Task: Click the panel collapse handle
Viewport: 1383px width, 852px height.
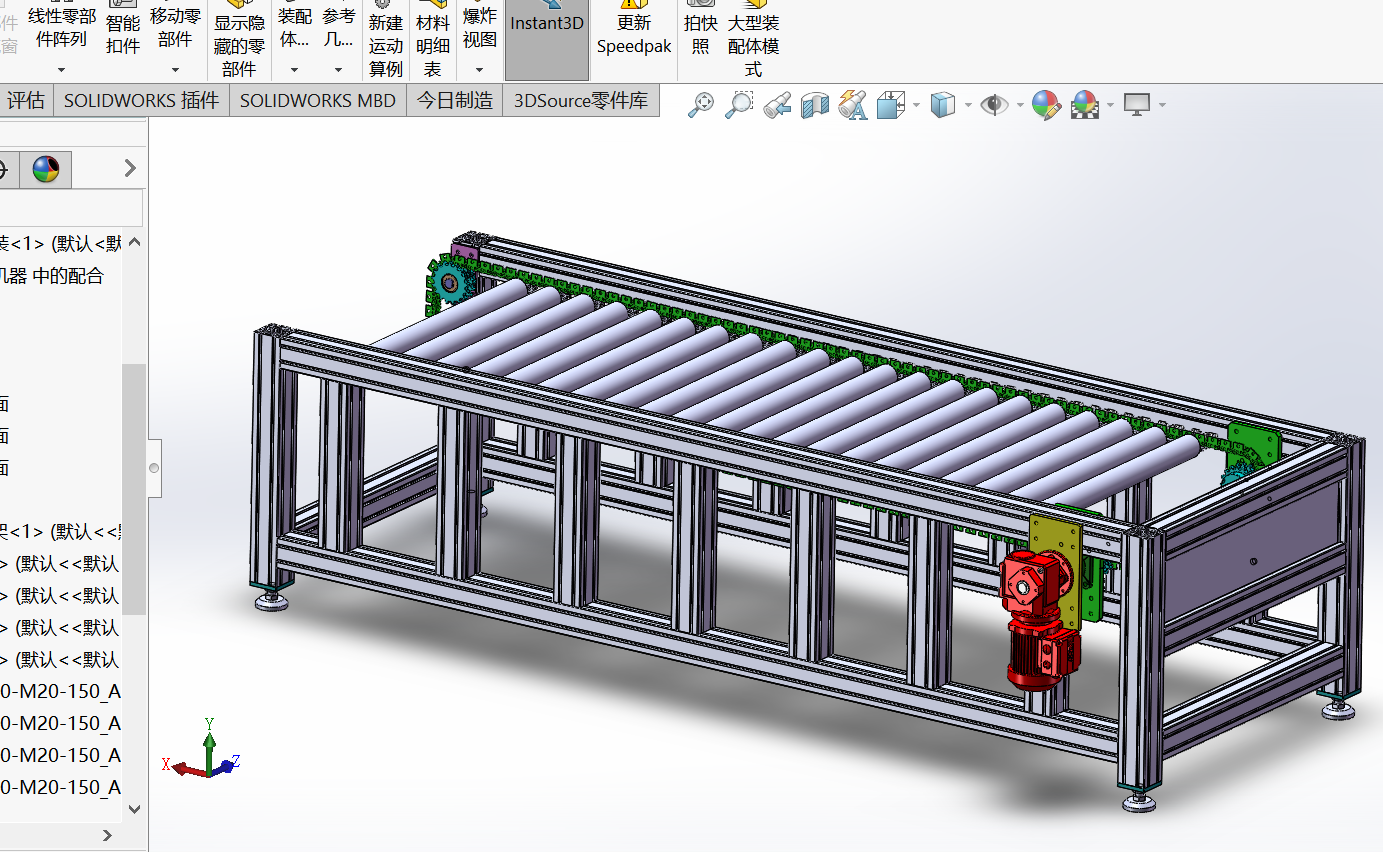Action: [154, 467]
